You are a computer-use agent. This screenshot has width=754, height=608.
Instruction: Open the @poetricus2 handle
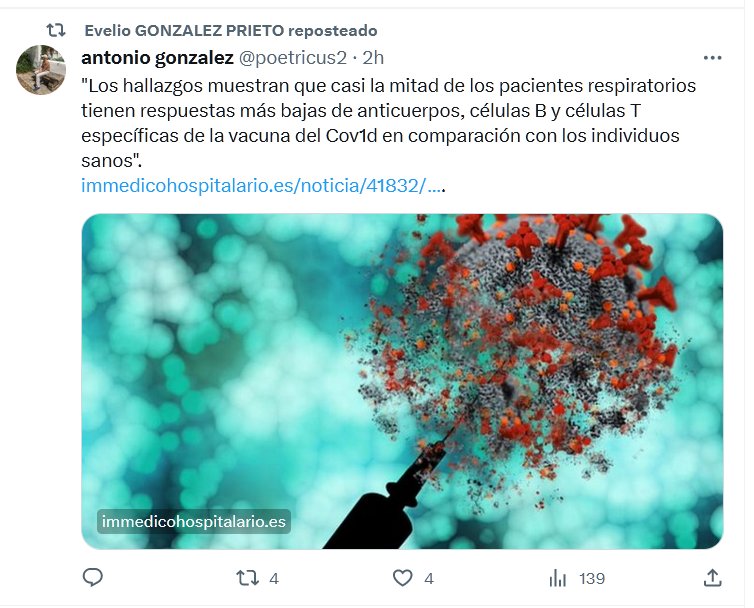coord(292,58)
